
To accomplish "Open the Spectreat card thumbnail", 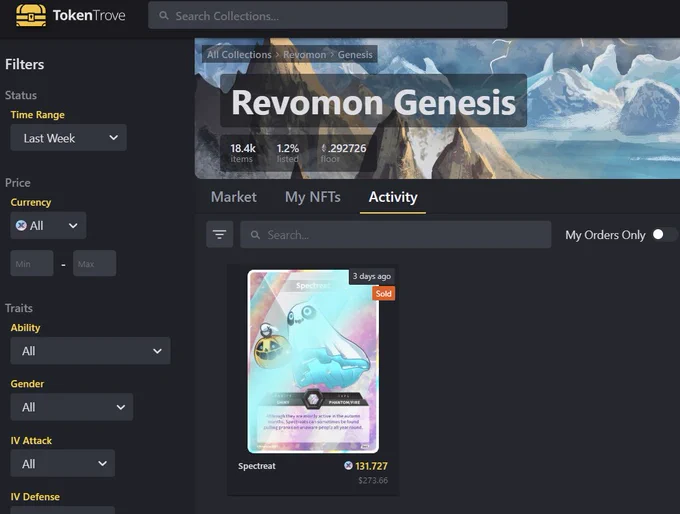I will point(313,361).
